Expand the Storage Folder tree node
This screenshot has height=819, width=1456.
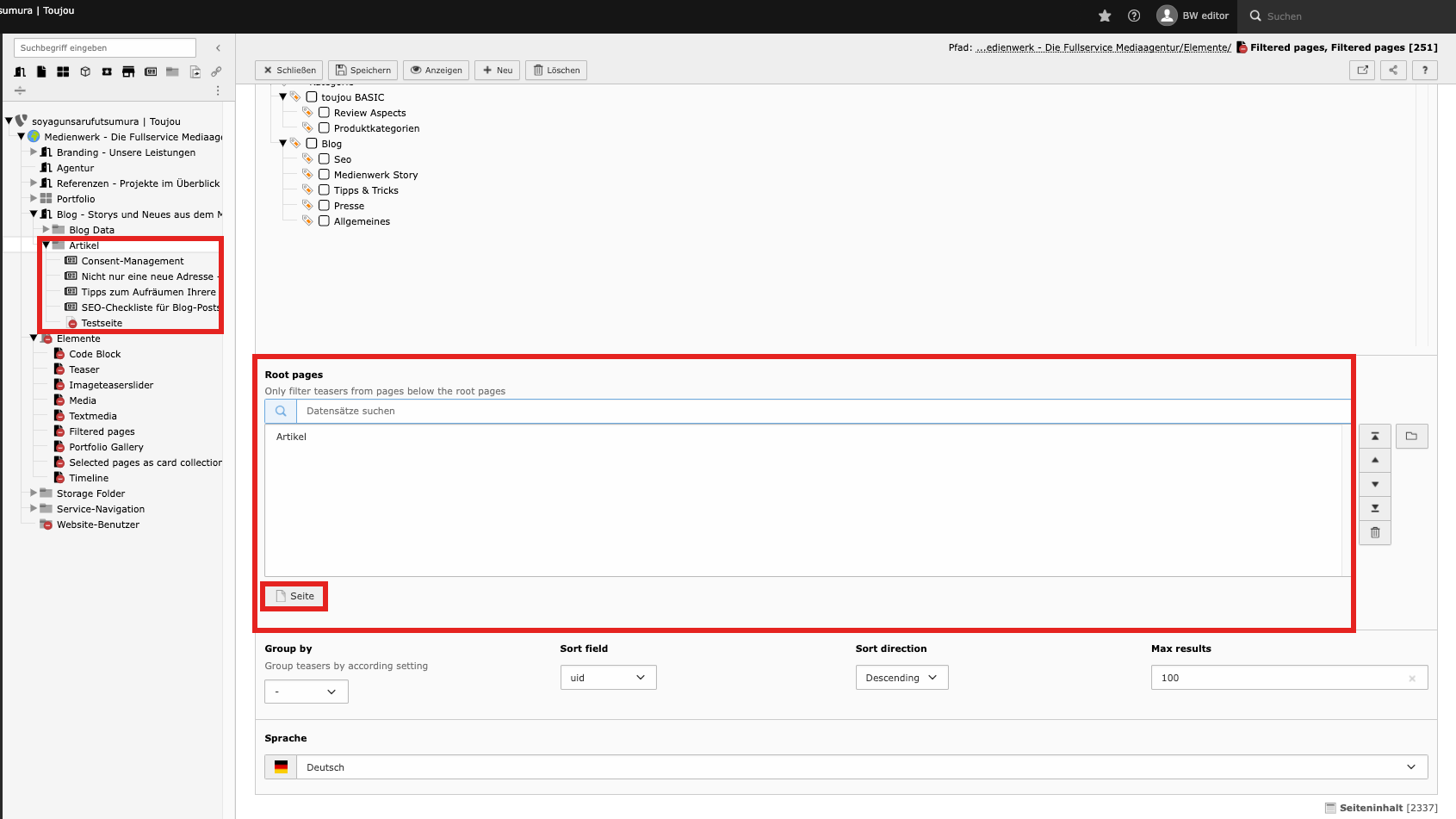point(34,493)
